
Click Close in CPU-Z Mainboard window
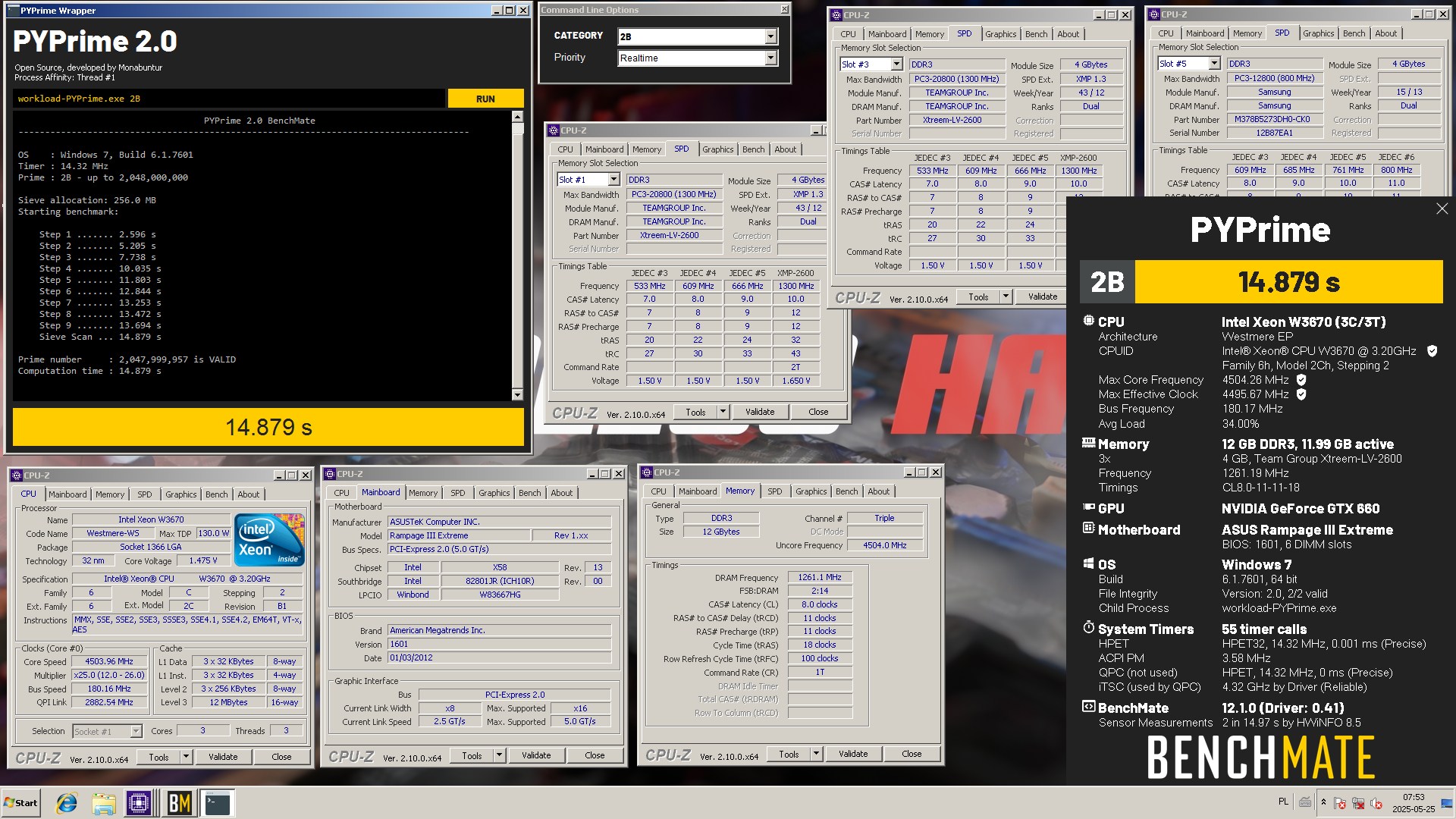595,755
